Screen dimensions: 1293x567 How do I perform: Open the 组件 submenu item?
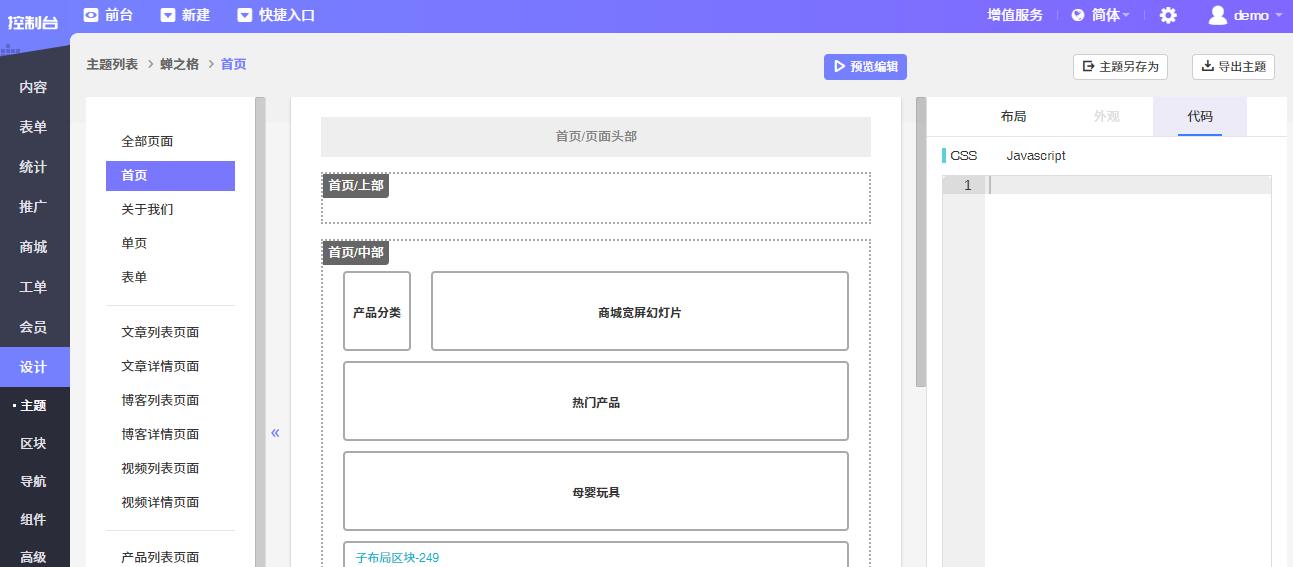coord(34,519)
